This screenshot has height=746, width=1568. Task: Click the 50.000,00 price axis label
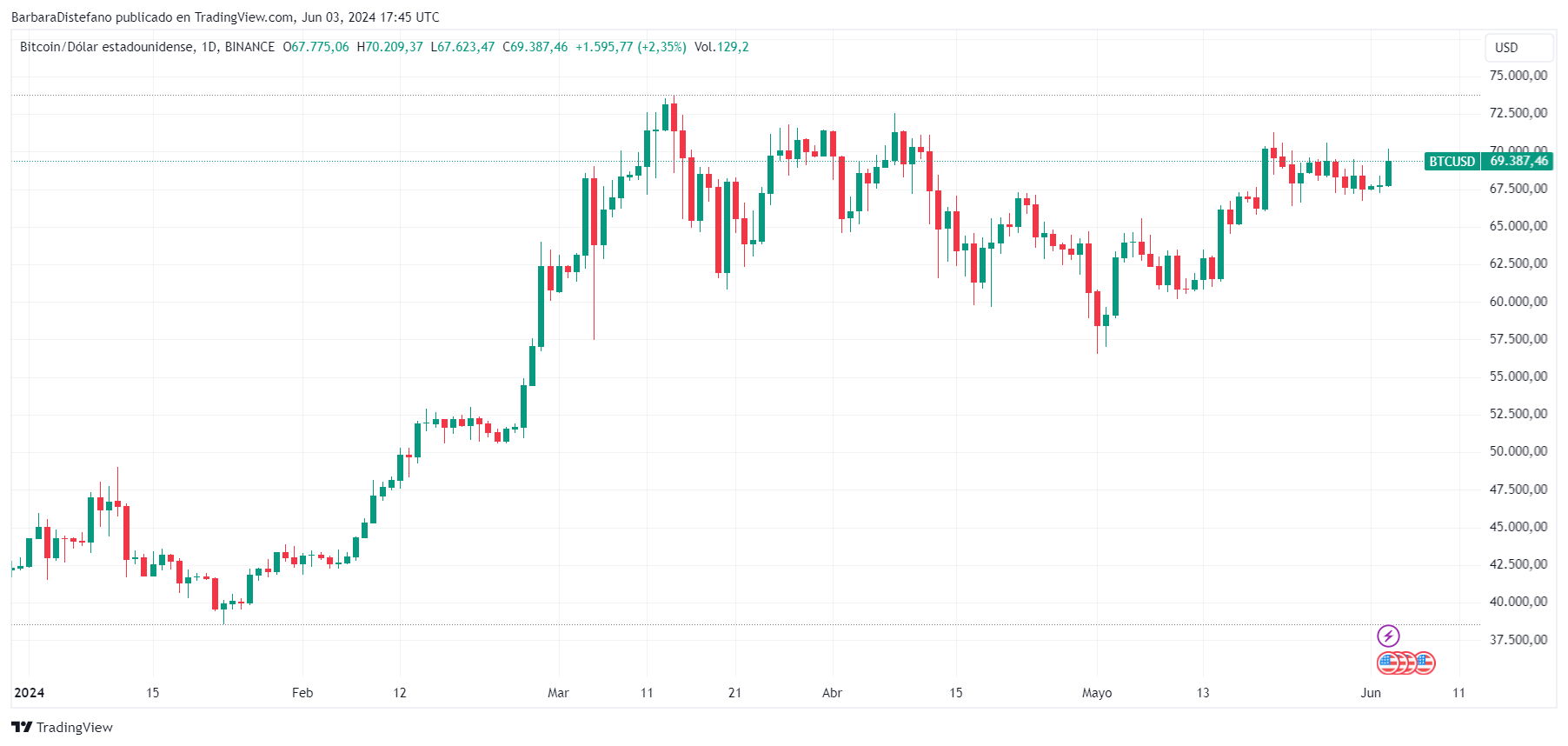(1518, 451)
